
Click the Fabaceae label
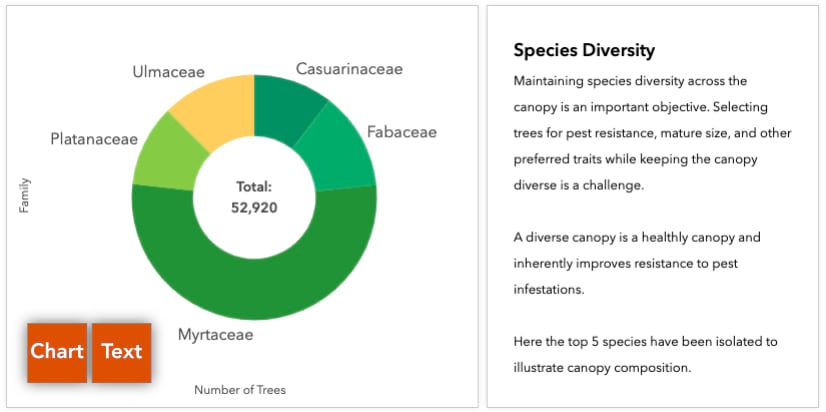point(402,132)
